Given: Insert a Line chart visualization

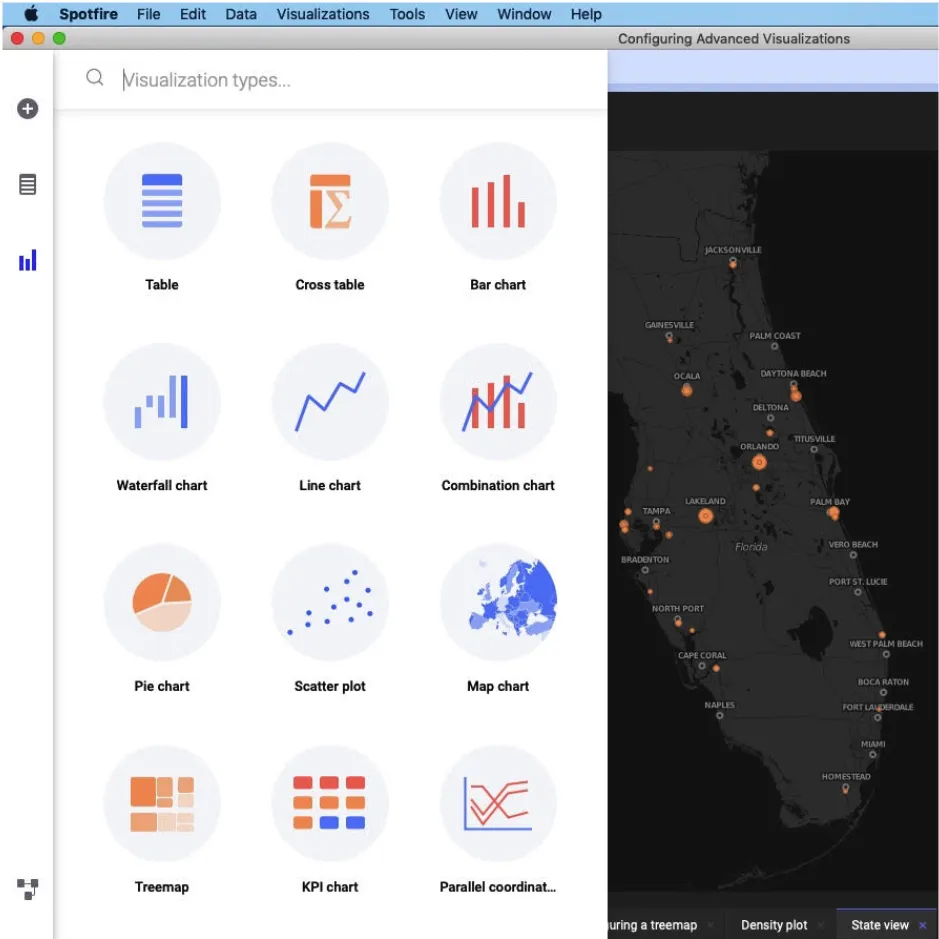Looking at the screenshot, I should point(330,401).
